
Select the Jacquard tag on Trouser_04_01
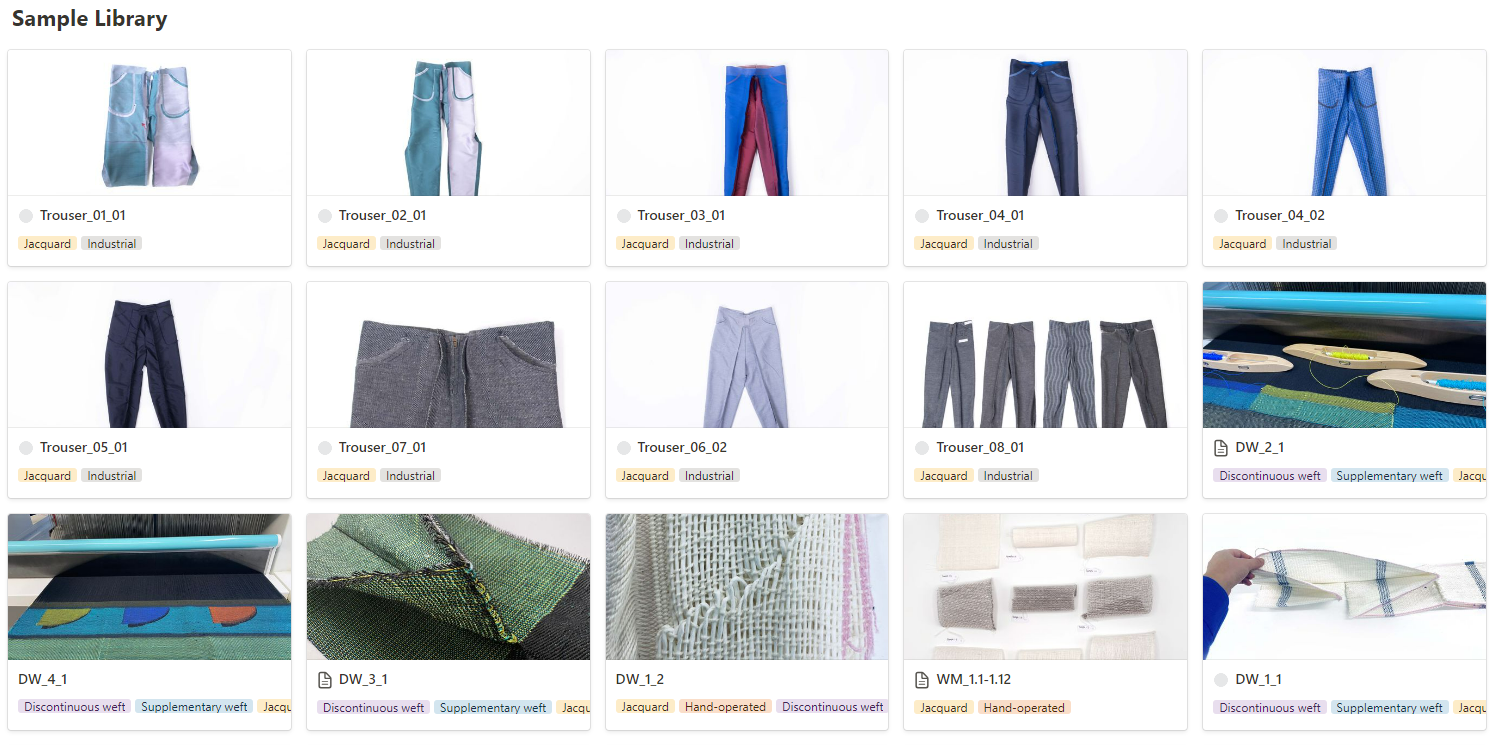pyautogui.click(x=943, y=244)
